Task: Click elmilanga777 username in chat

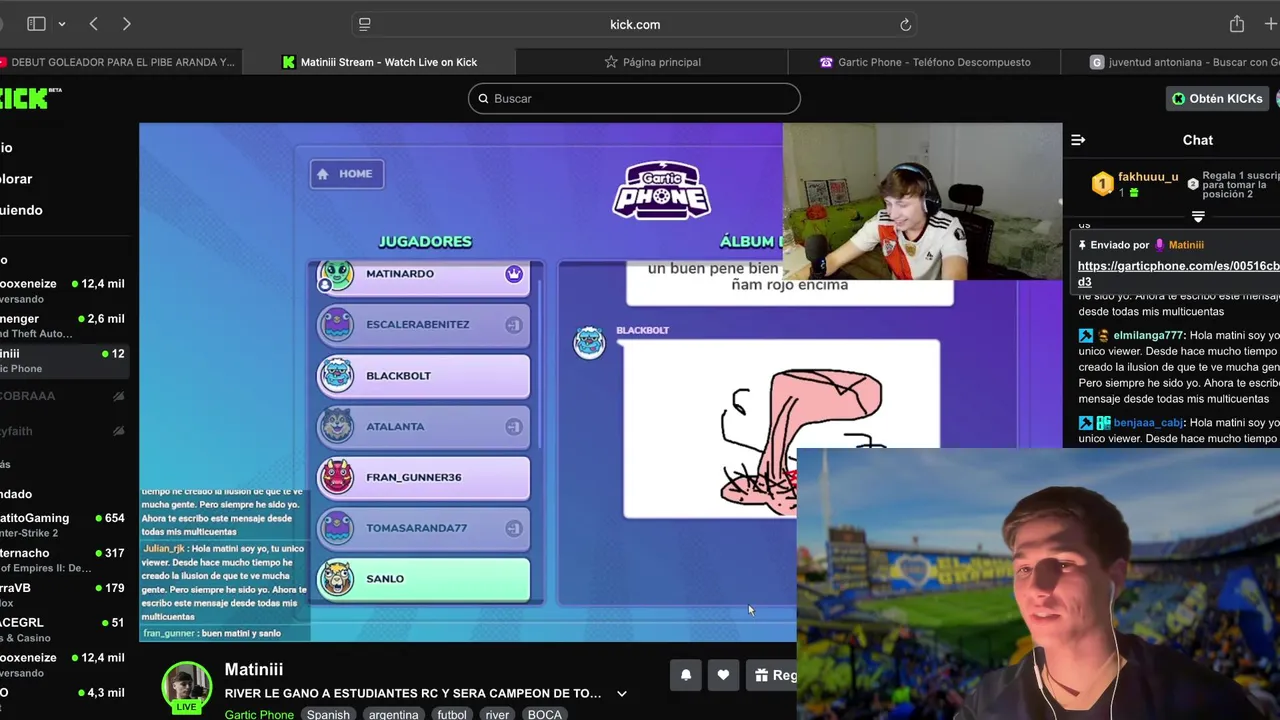Action: coord(1148,336)
